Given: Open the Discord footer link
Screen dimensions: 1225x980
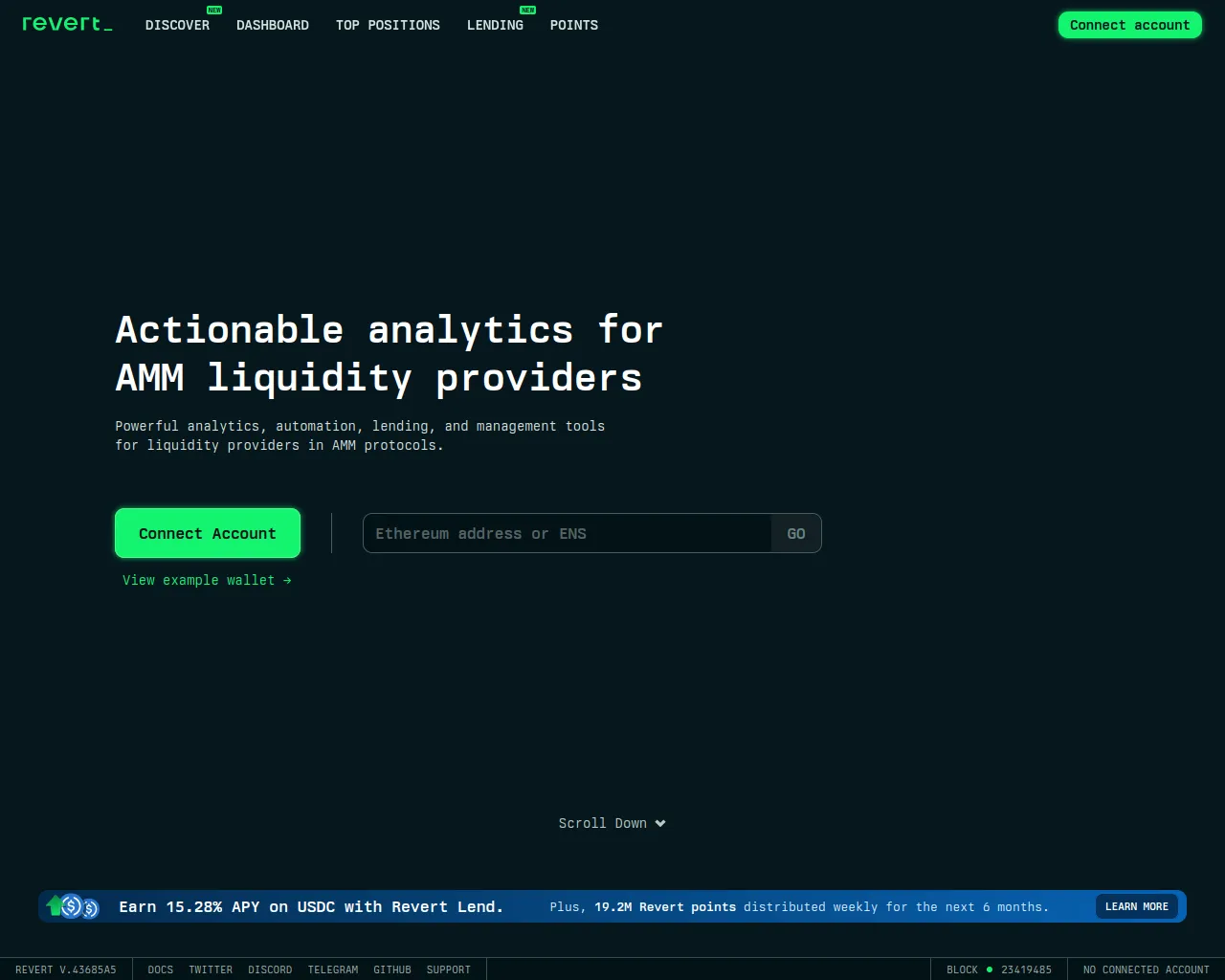Looking at the screenshot, I should pyautogui.click(x=270, y=969).
